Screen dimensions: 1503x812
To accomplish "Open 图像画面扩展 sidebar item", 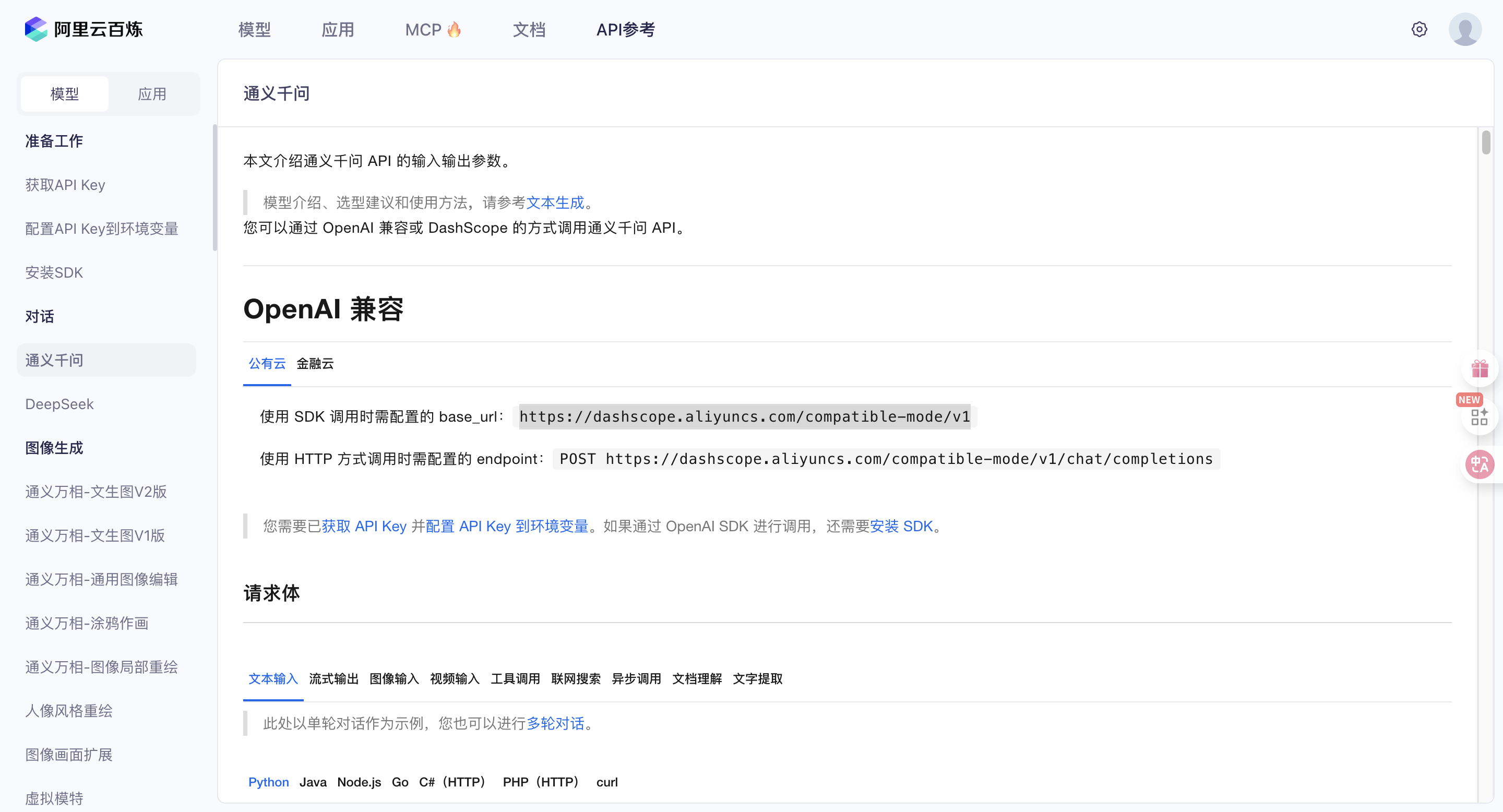I will point(69,755).
